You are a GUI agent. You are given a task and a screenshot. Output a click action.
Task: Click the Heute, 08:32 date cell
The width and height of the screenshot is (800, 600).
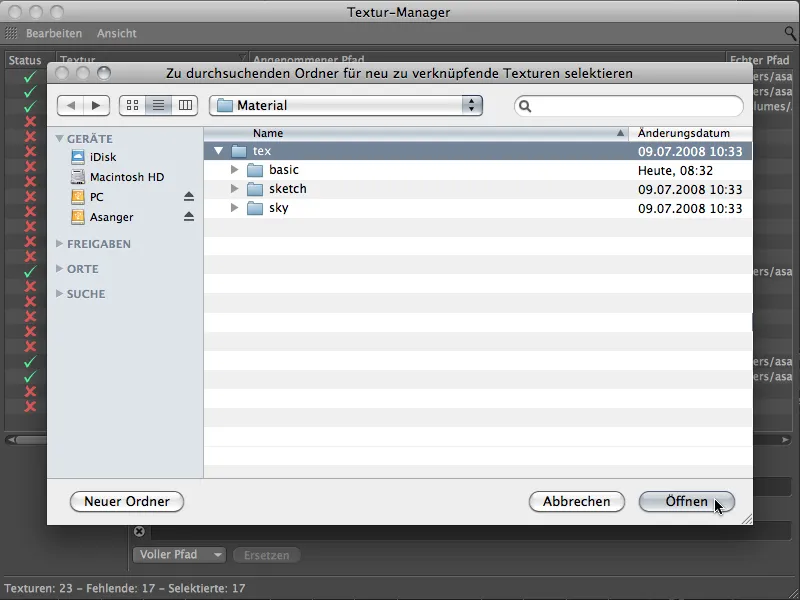pos(676,170)
